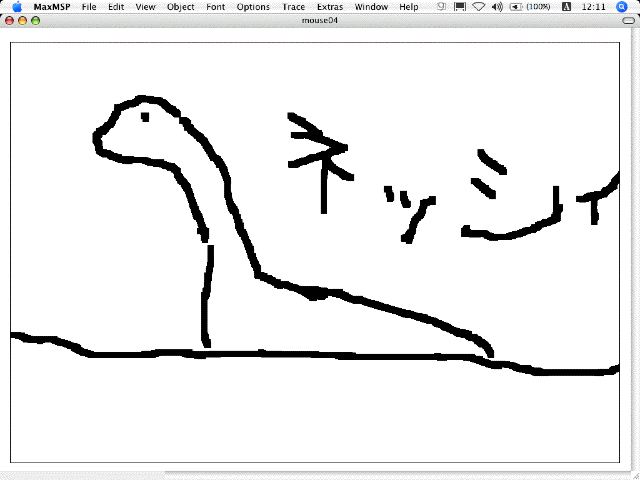Click the input source A icon

coord(567,7)
